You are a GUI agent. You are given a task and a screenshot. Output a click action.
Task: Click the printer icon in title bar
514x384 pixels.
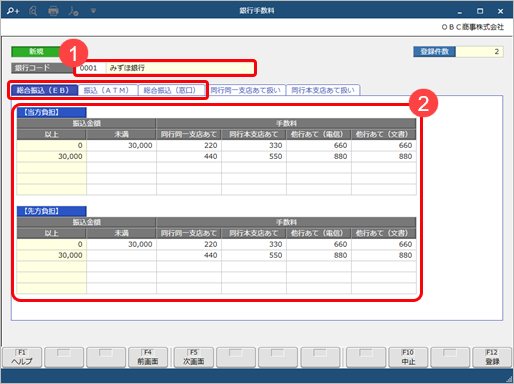53,11
